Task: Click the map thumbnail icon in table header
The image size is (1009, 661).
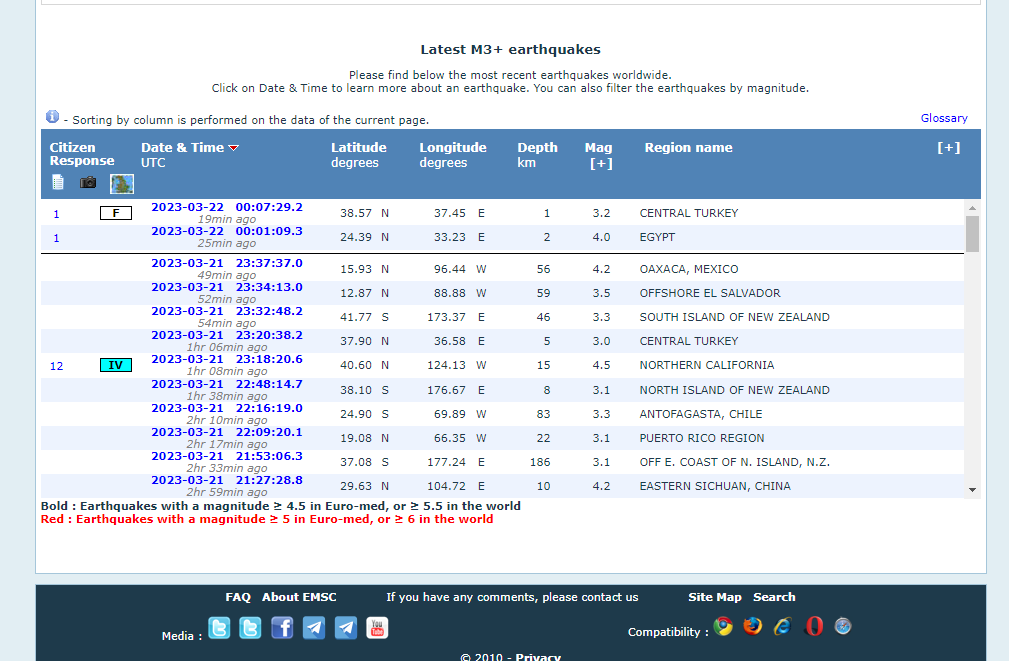Action: pos(121,183)
